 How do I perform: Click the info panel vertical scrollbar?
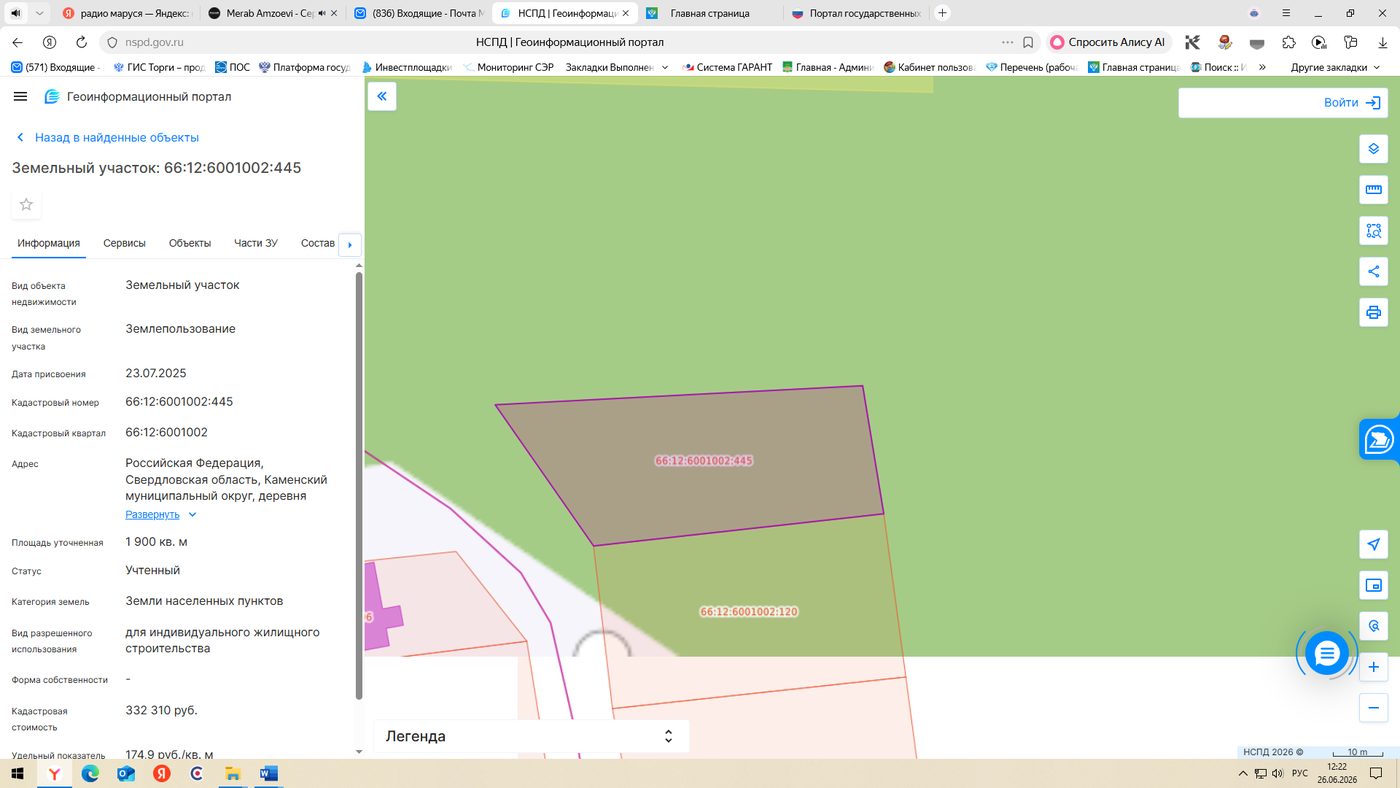359,485
